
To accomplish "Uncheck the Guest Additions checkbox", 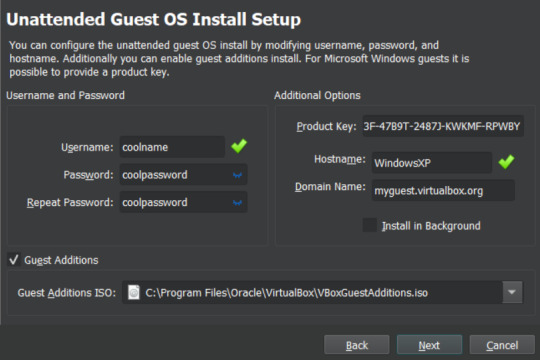I will click(x=14, y=259).
